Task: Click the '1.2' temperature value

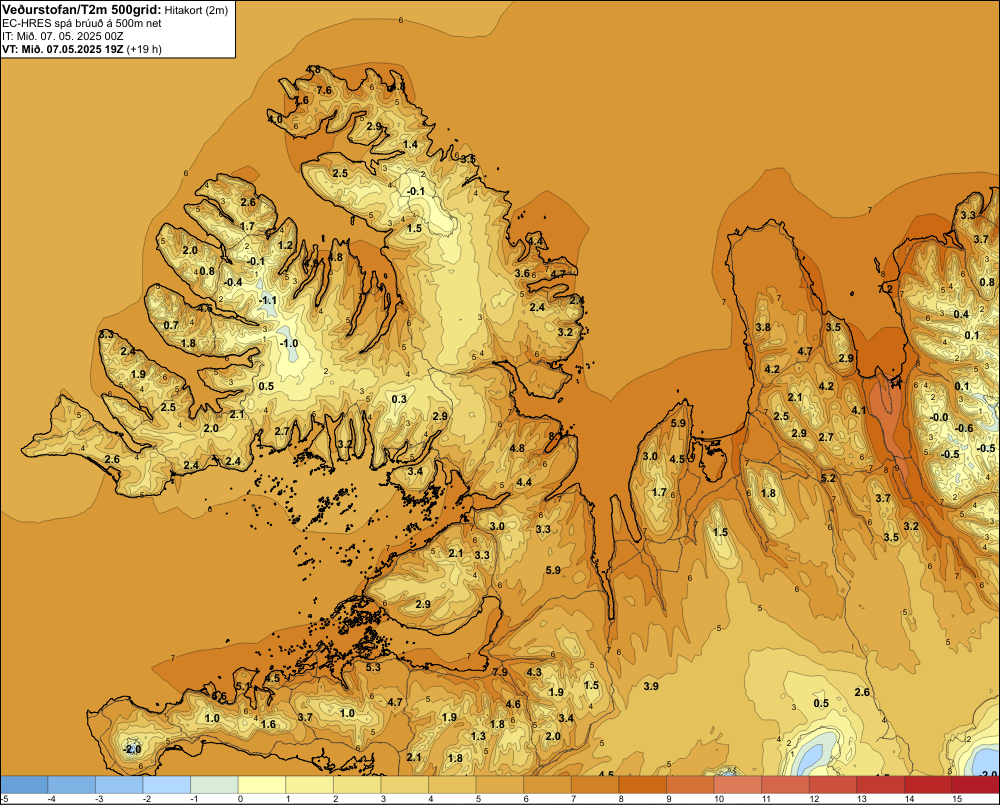Action: point(286,245)
